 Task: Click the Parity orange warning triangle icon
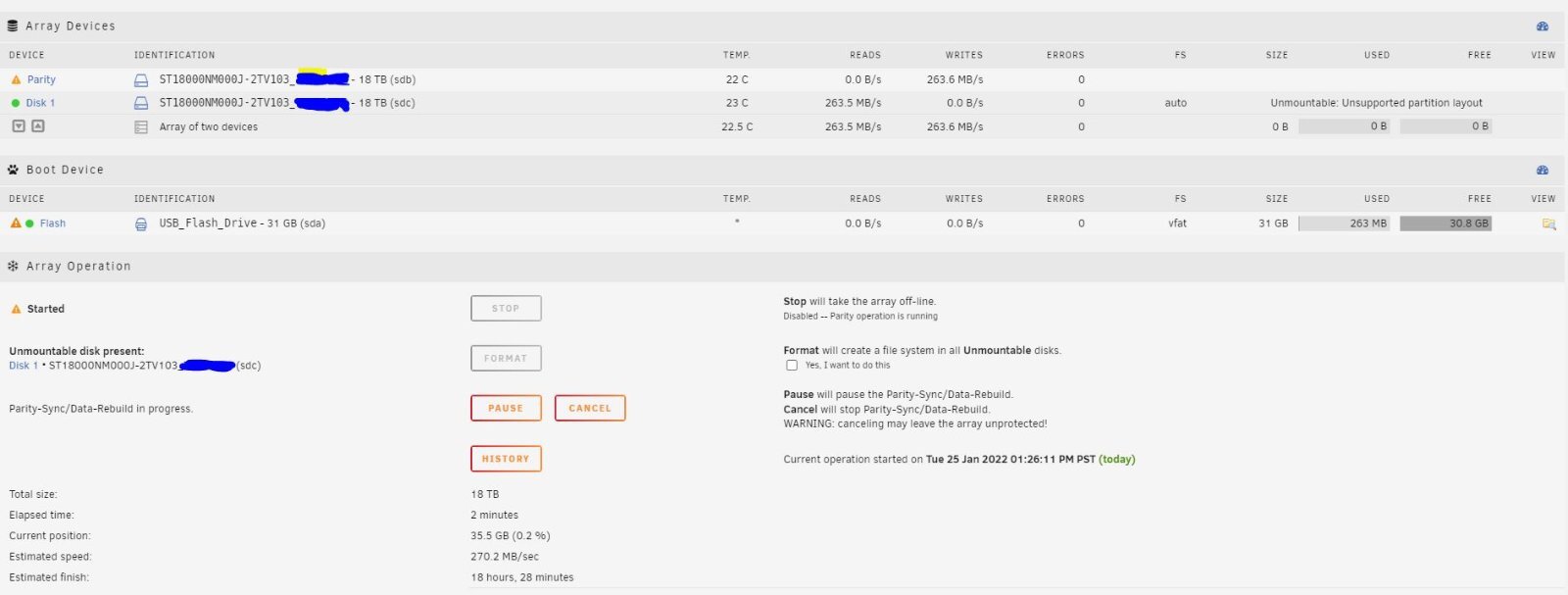click(x=16, y=79)
